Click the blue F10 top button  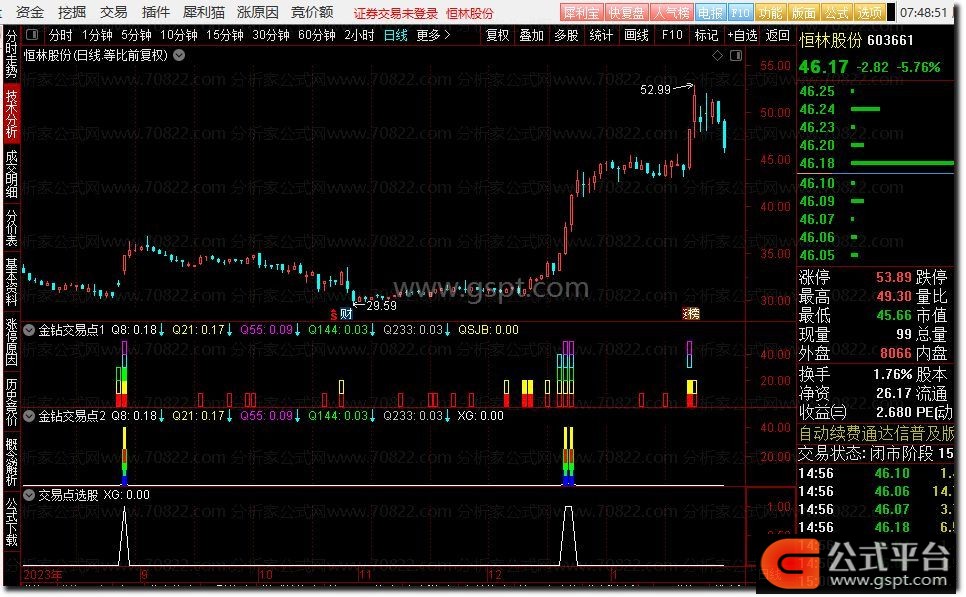[740, 12]
